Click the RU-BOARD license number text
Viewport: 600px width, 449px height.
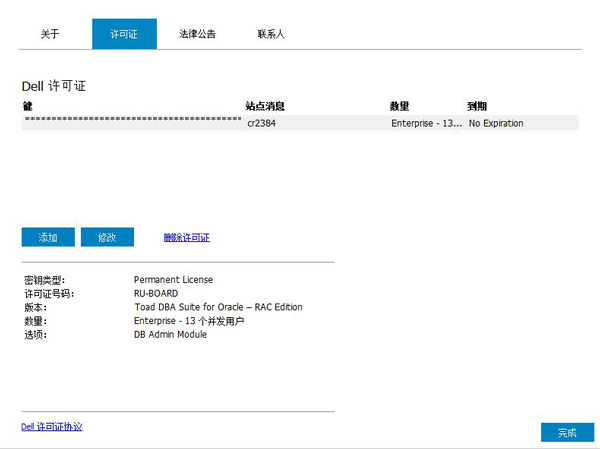tap(155, 294)
